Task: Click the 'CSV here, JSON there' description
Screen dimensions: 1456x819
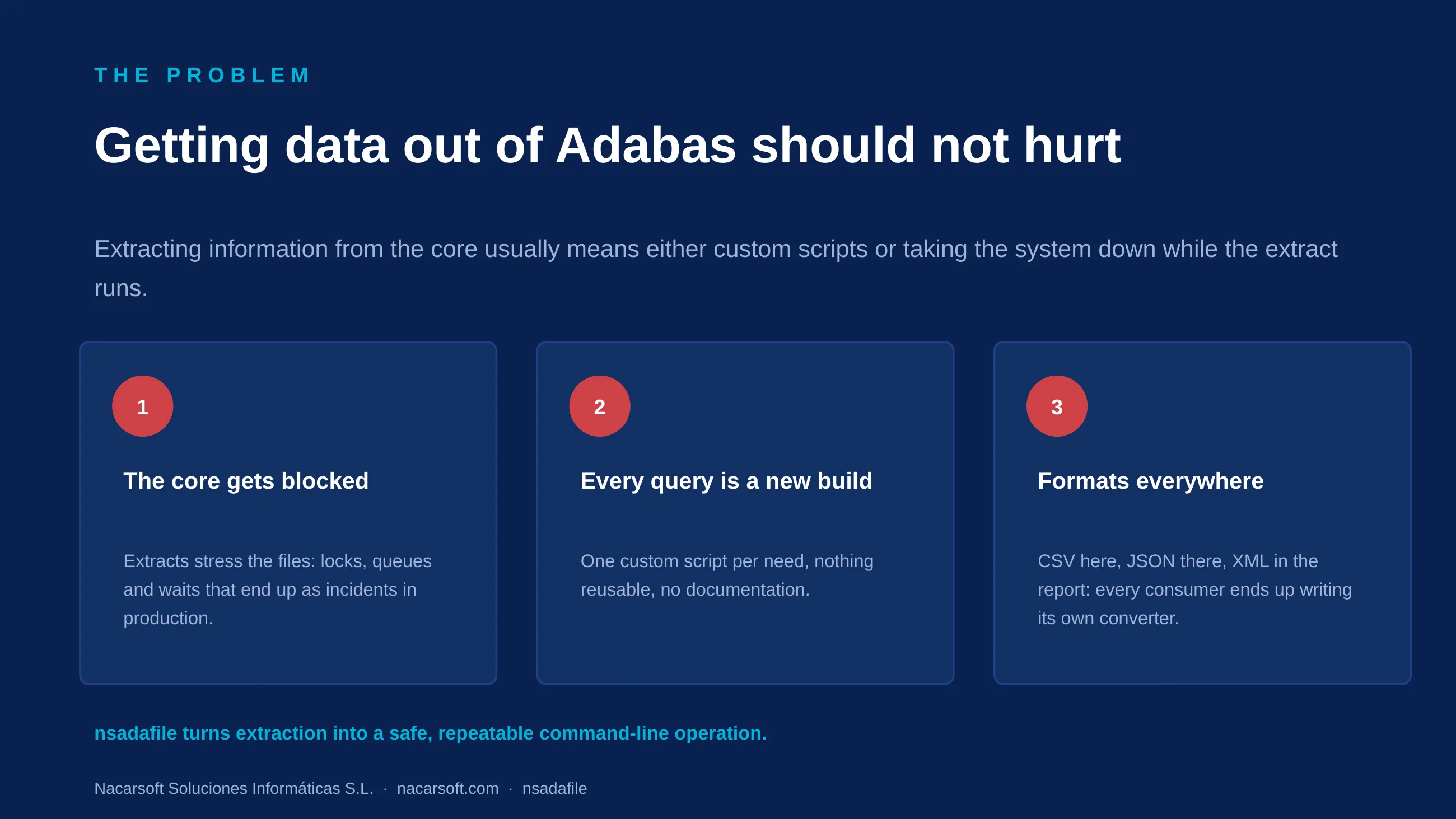Action: pos(1195,589)
